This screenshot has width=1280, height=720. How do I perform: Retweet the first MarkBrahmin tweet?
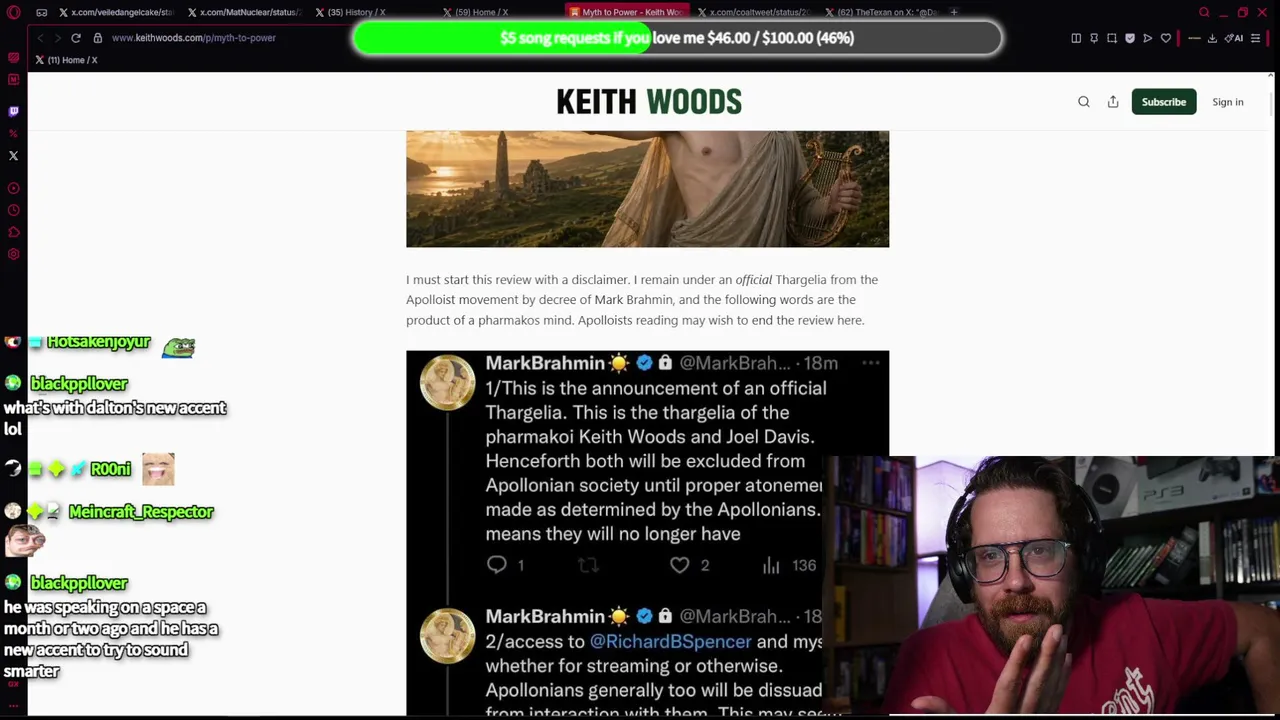[588, 565]
